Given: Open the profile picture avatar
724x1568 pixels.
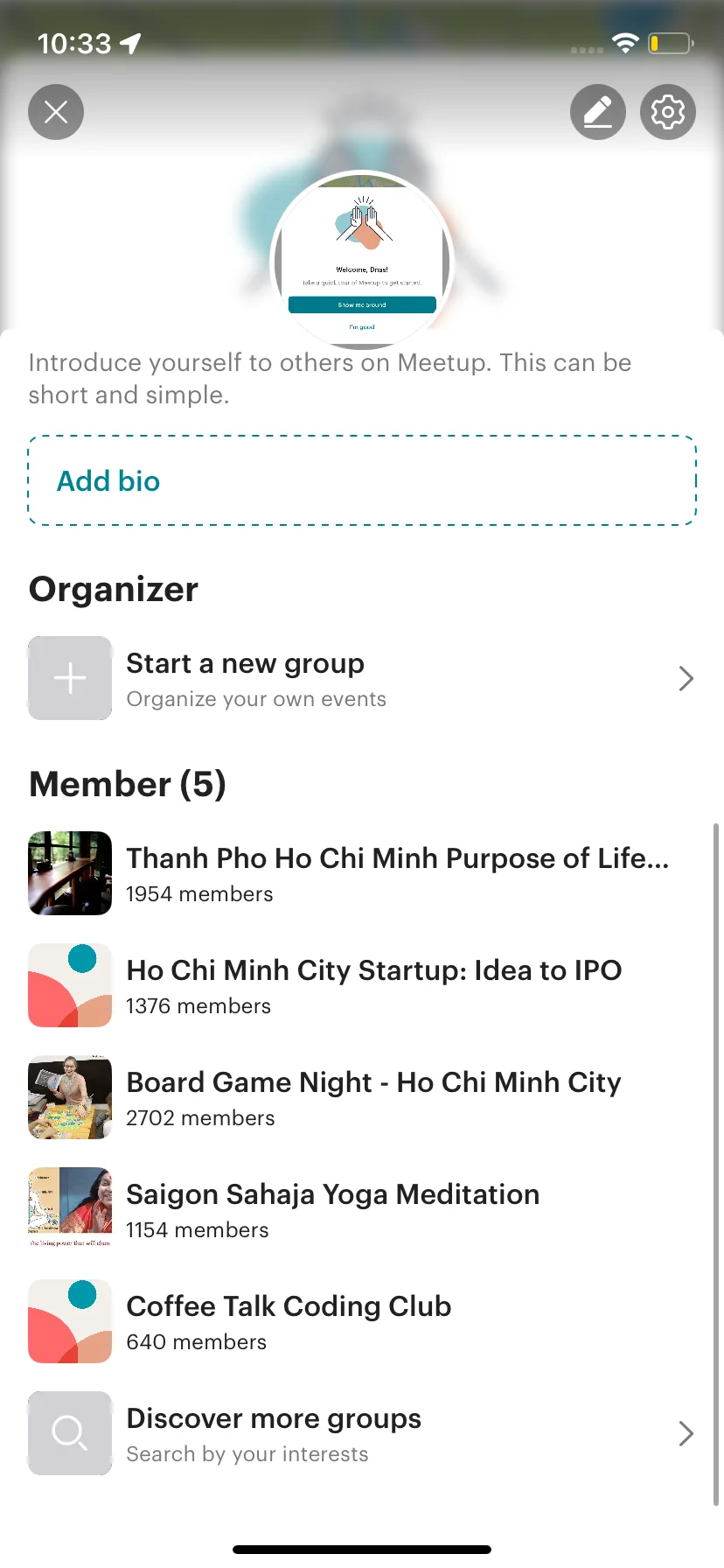Looking at the screenshot, I should (362, 261).
